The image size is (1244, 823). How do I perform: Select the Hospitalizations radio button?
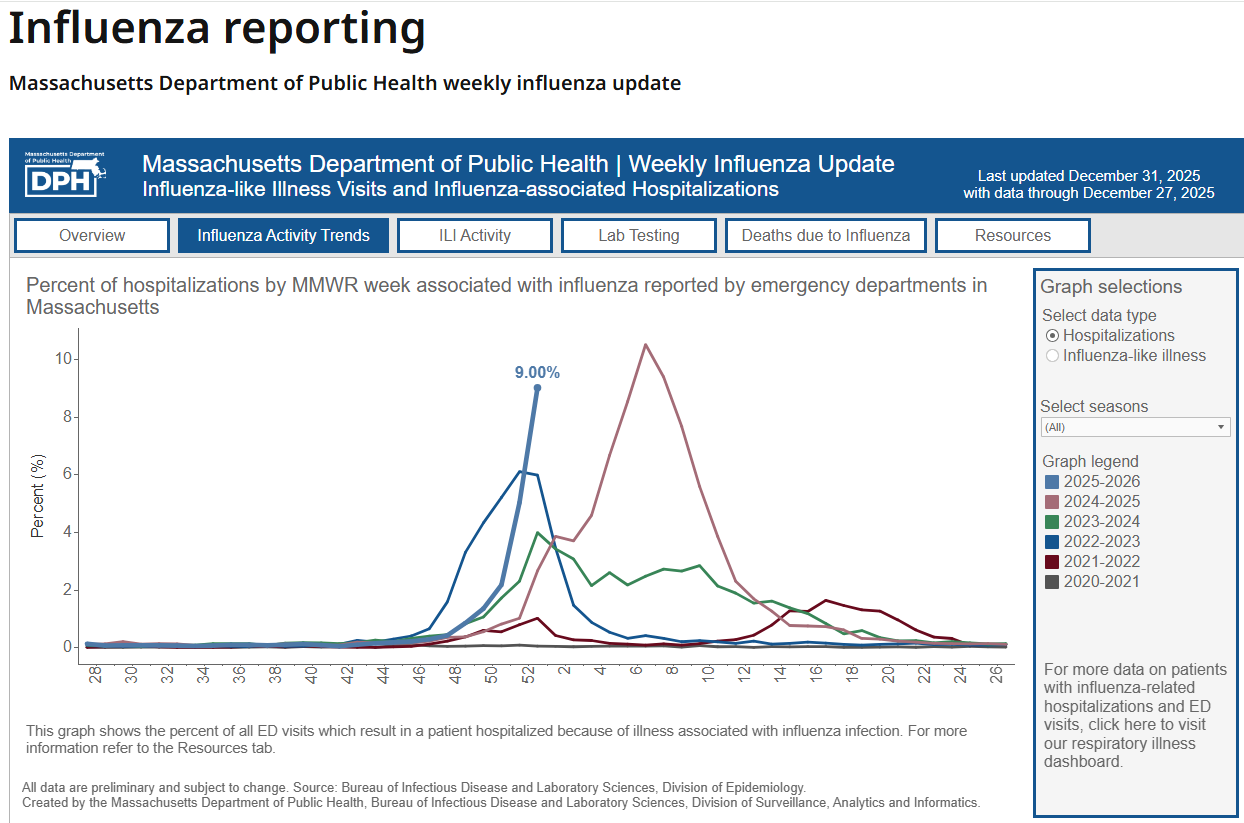(x=1052, y=336)
